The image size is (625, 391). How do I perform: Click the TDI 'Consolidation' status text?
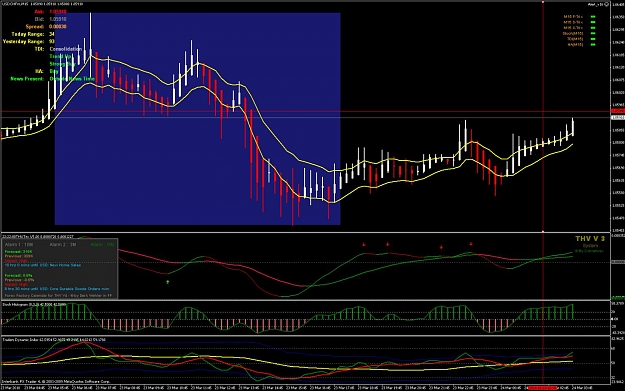pyautogui.click(x=65, y=49)
